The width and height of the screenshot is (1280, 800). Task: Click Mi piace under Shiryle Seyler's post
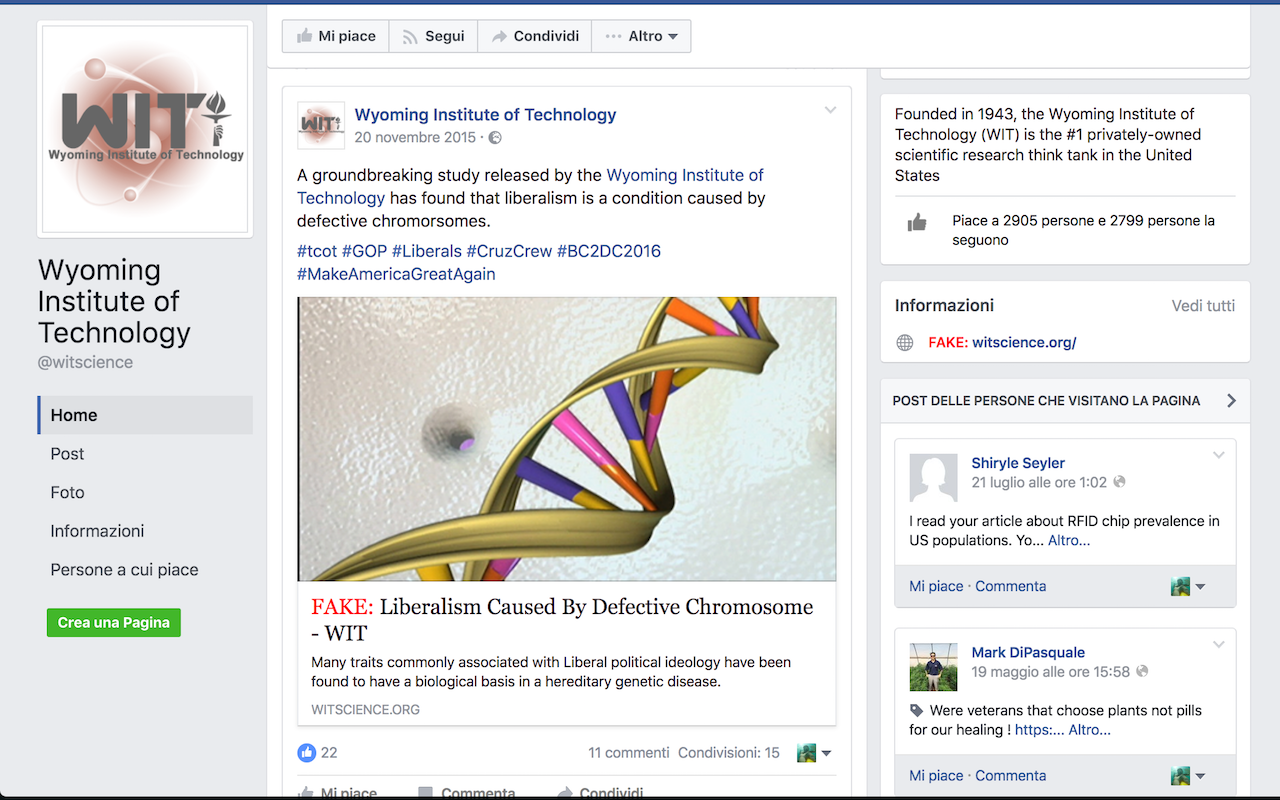936,586
